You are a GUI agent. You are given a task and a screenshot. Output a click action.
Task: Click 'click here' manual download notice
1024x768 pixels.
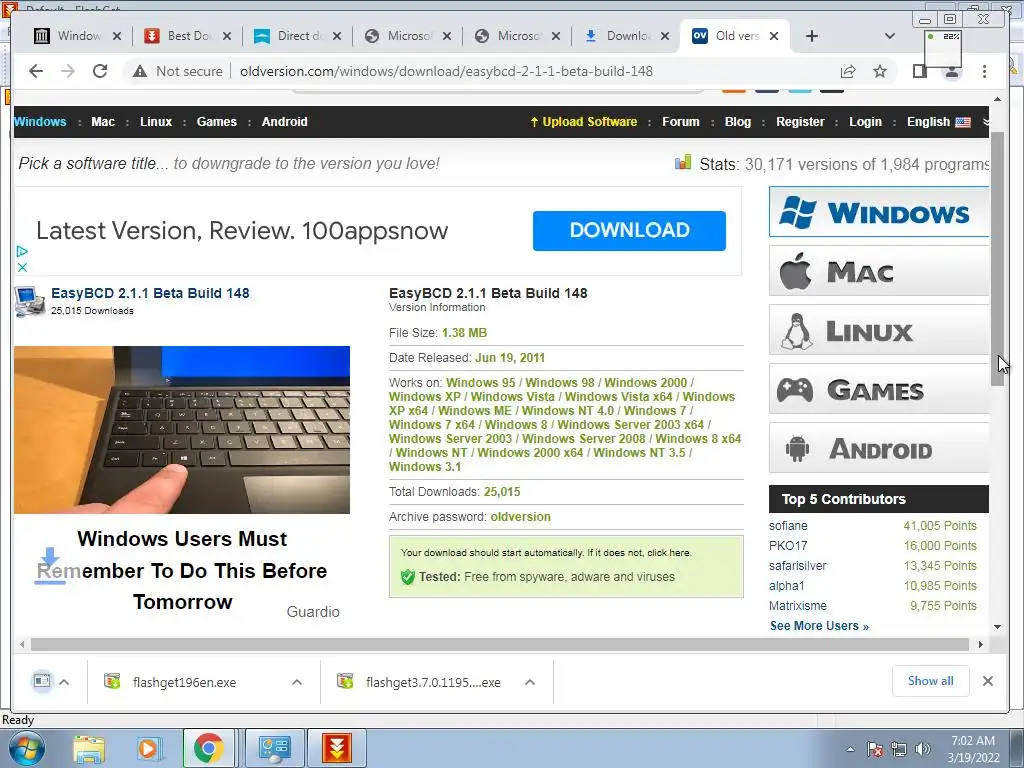[668, 552]
